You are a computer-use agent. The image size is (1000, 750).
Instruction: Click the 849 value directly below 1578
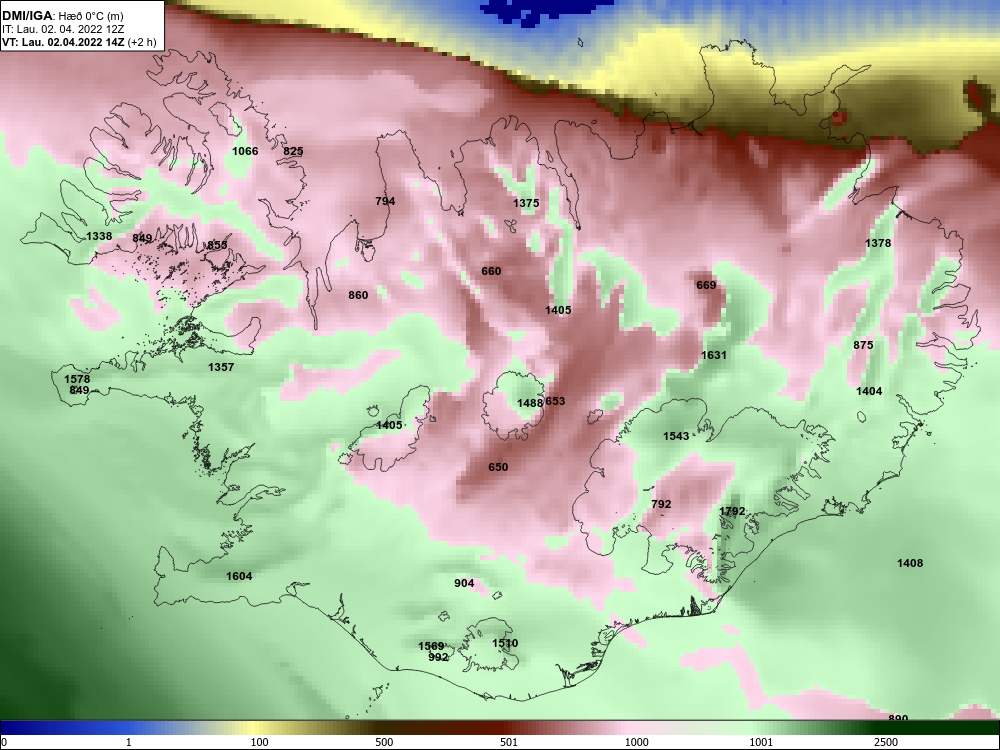(79, 390)
